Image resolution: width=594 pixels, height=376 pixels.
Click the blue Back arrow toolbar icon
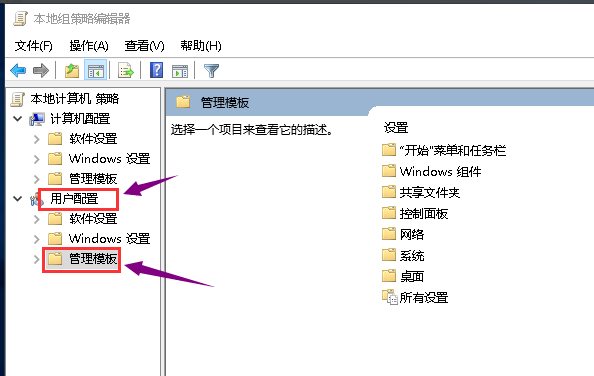pos(18,70)
